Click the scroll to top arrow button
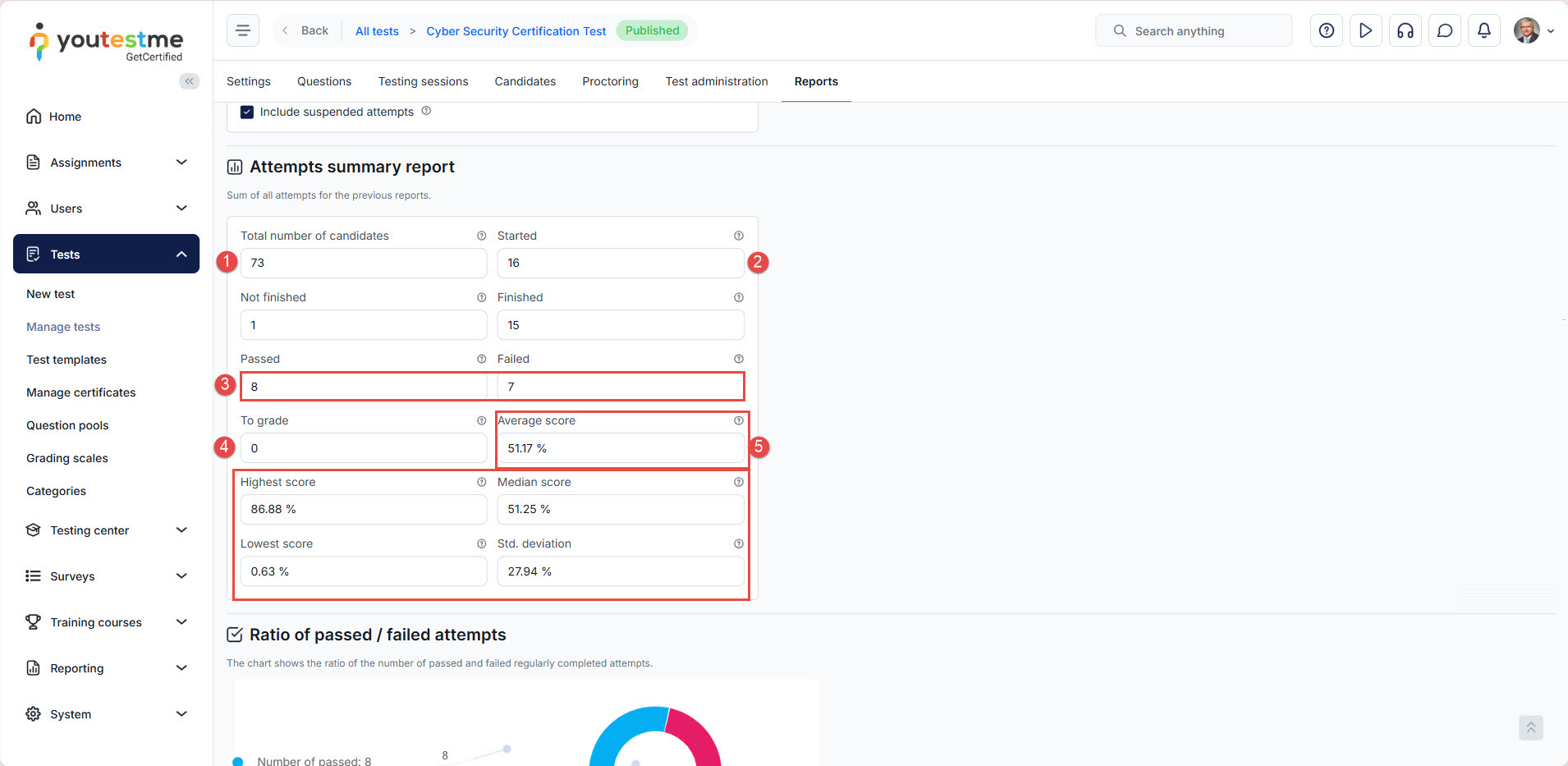The width and height of the screenshot is (1568, 766). (x=1530, y=727)
